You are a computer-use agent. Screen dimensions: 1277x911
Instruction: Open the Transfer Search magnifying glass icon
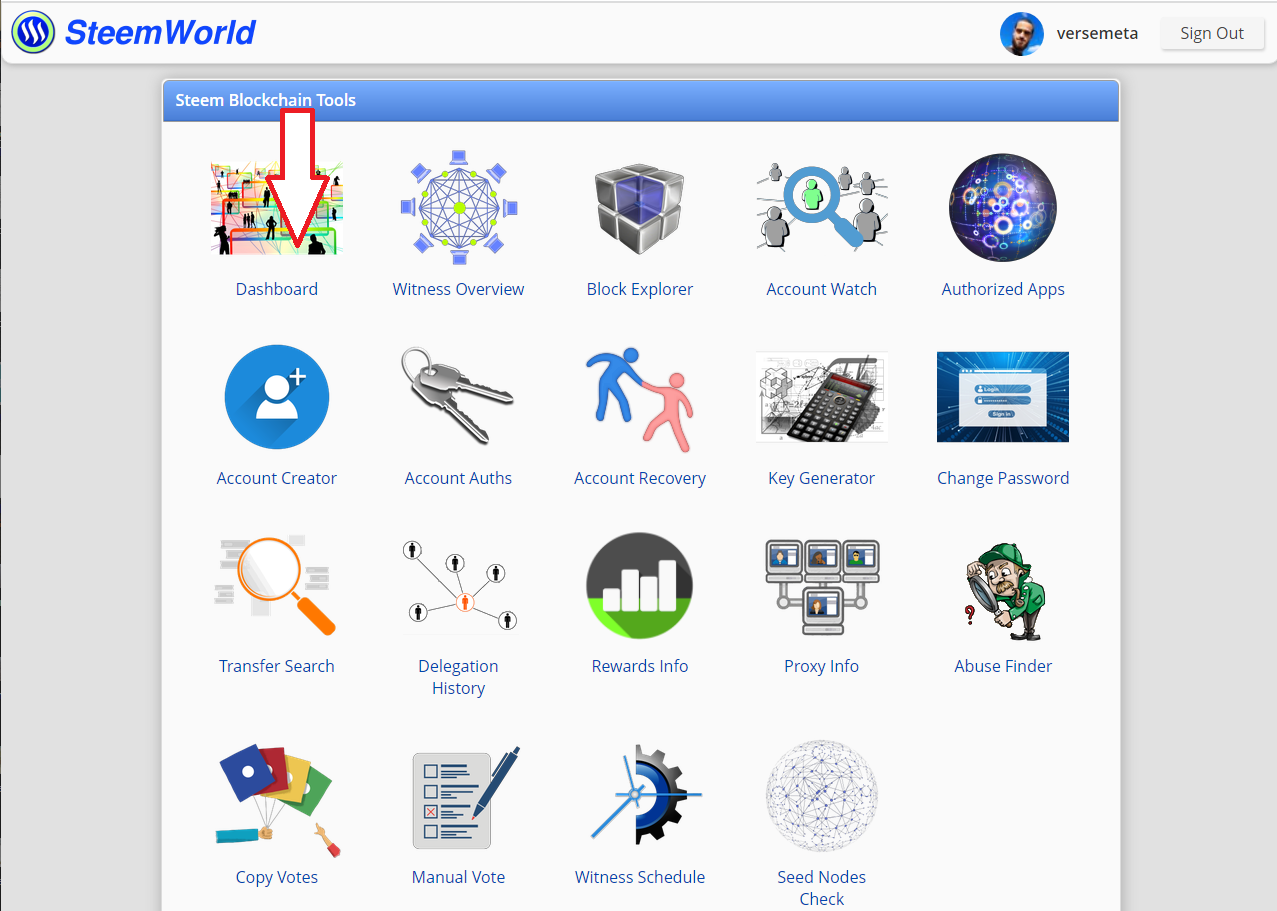point(277,586)
